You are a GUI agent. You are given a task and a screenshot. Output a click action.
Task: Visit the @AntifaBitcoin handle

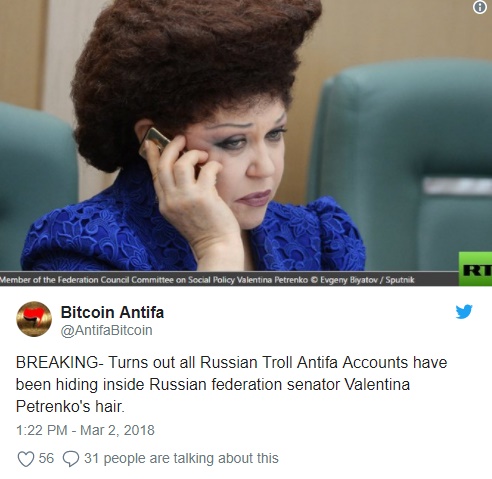(x=106, y=330)
